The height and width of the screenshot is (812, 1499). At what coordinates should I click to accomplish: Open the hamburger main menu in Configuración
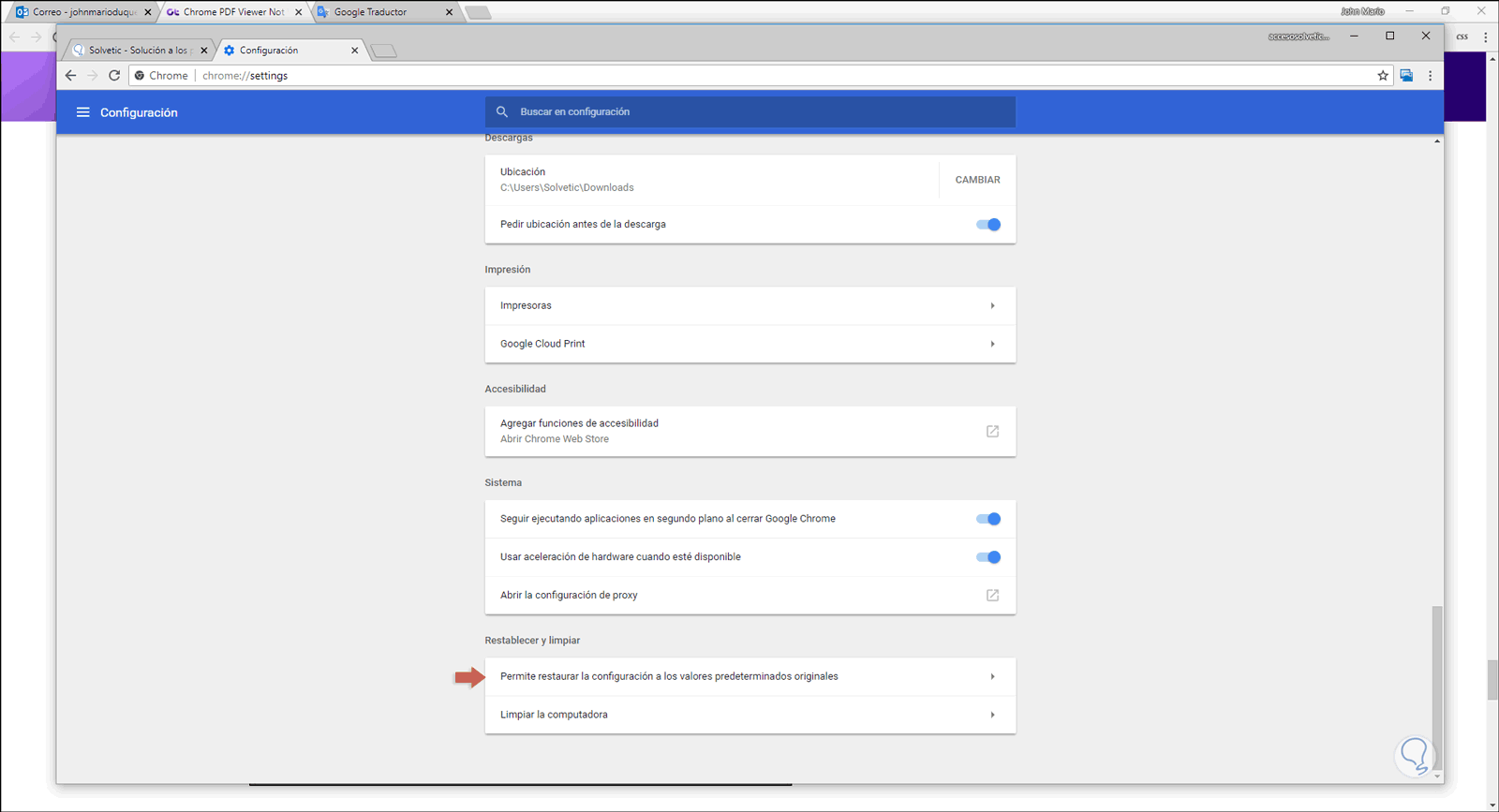coord(82,112)
